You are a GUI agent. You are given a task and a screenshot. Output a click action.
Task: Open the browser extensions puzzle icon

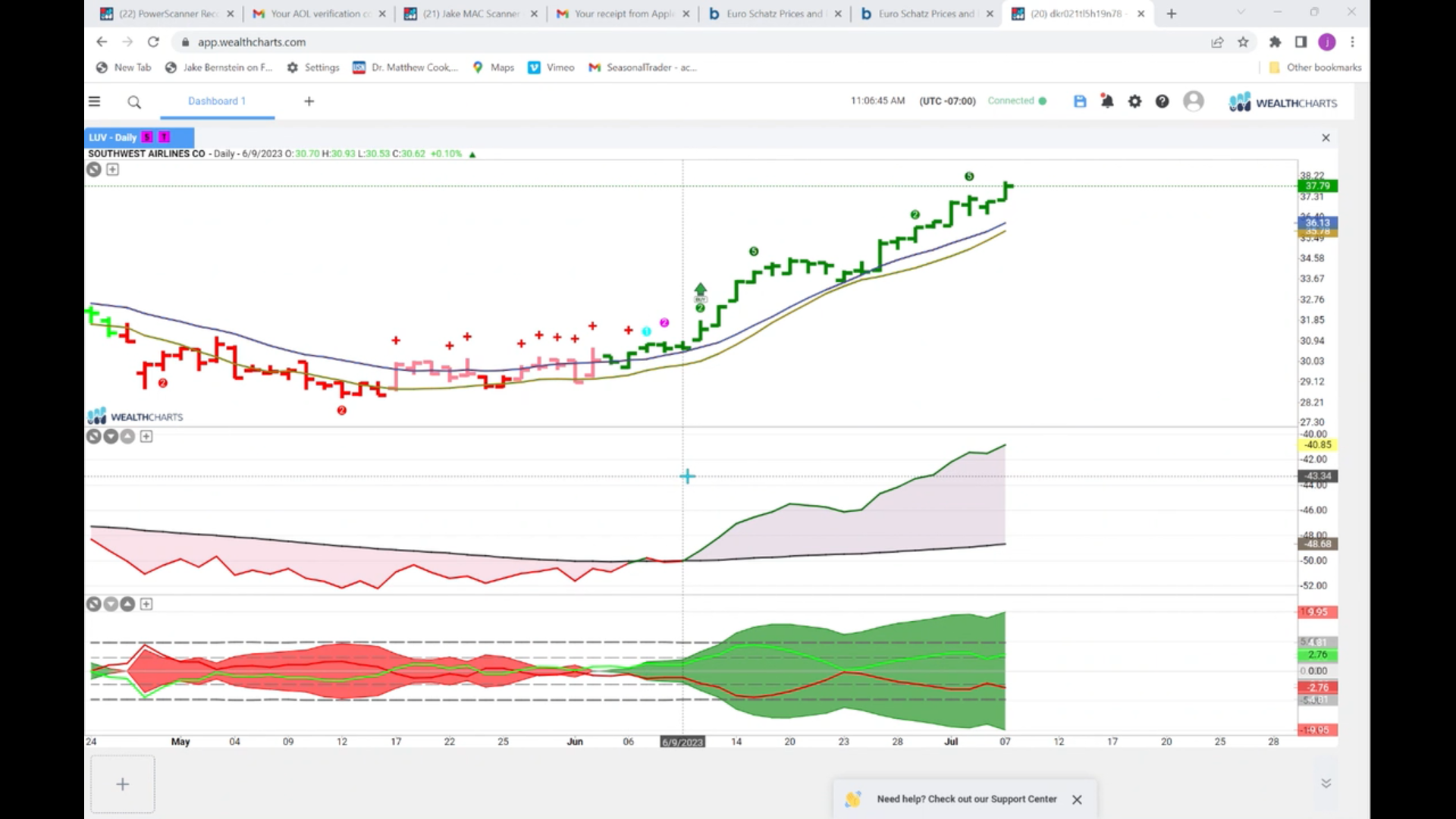point(1275,42)
